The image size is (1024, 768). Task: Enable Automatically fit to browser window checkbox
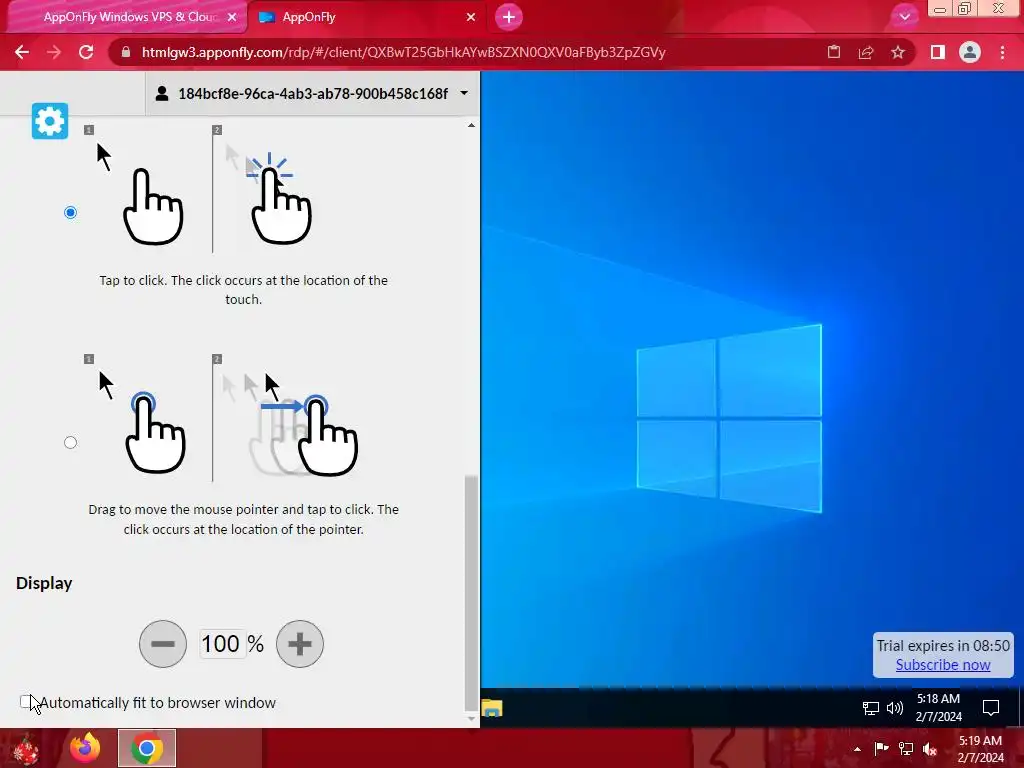(x=25, y=702)
